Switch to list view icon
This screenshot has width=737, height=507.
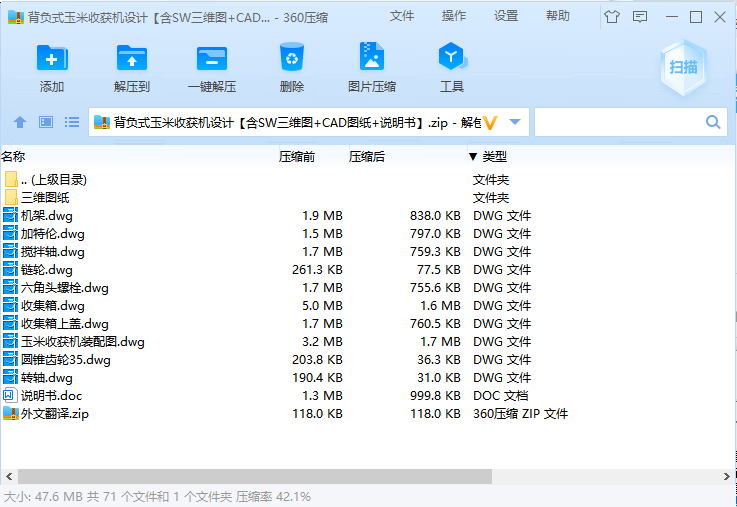(x=71, y=122)
